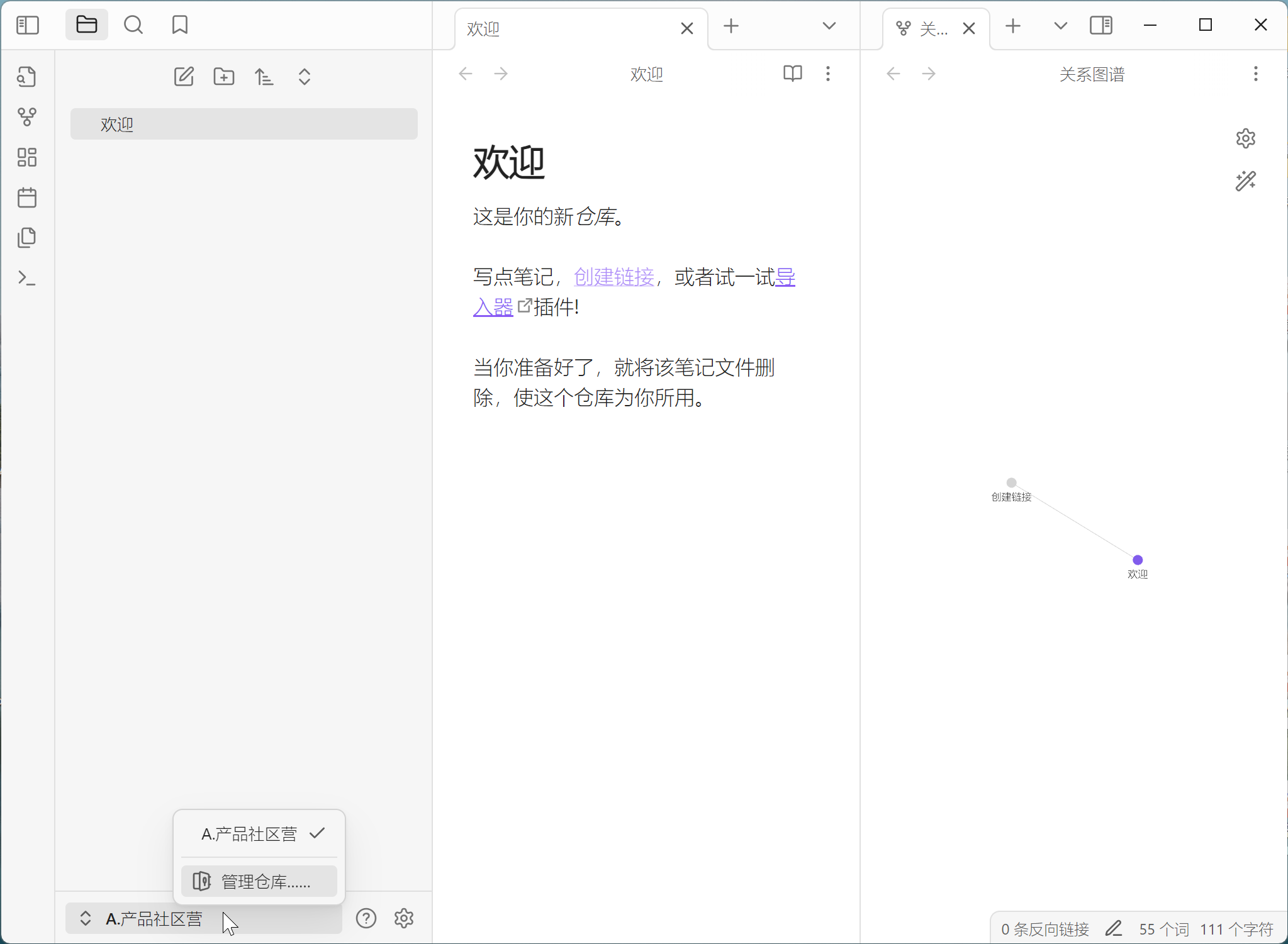Switch note to reading view
The width and height of the screenshot is (1288, 944).
[x=792, y=74]
